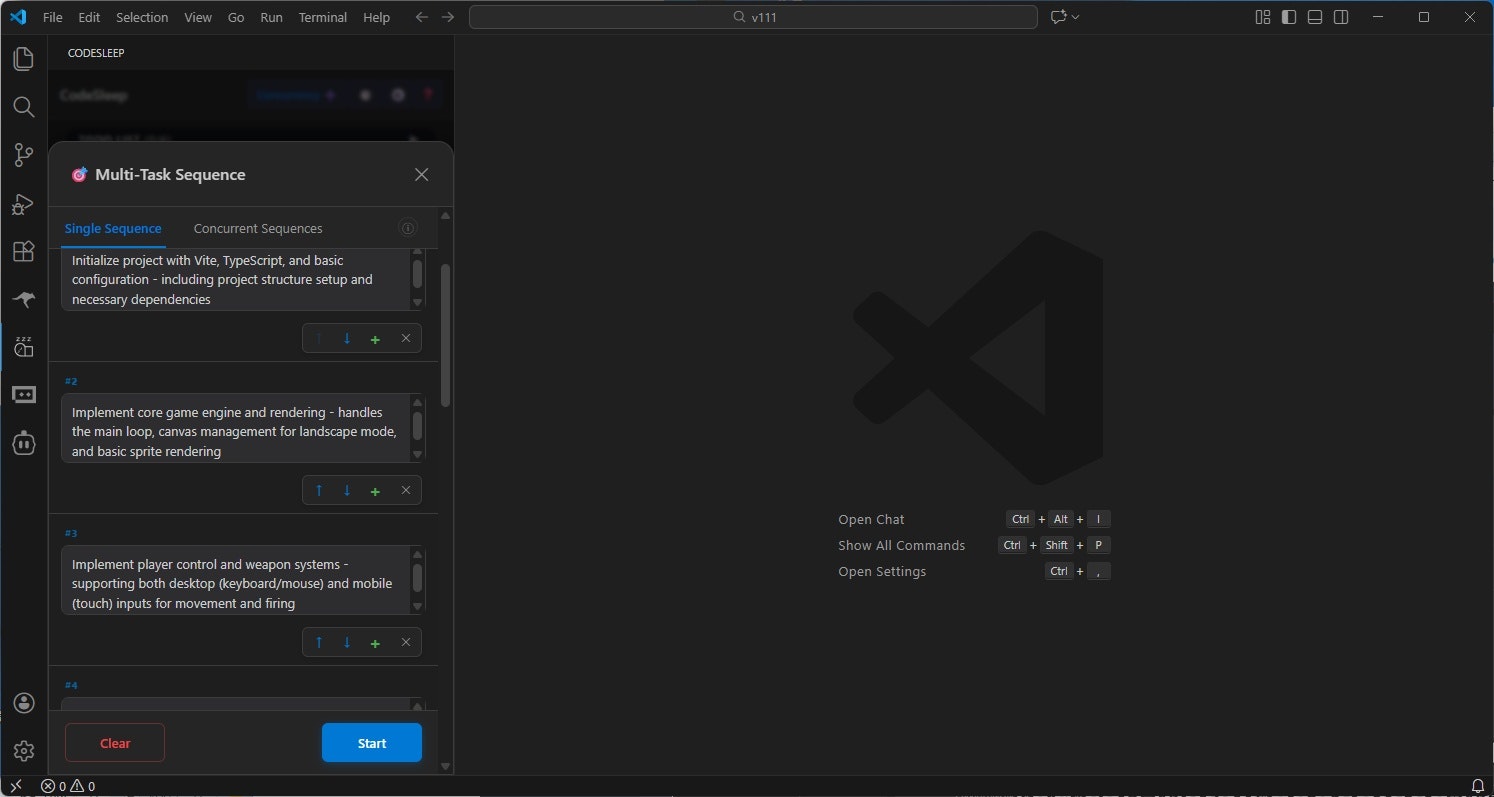Click the notifications bell in the status bar

click(x=1479, y=786)
